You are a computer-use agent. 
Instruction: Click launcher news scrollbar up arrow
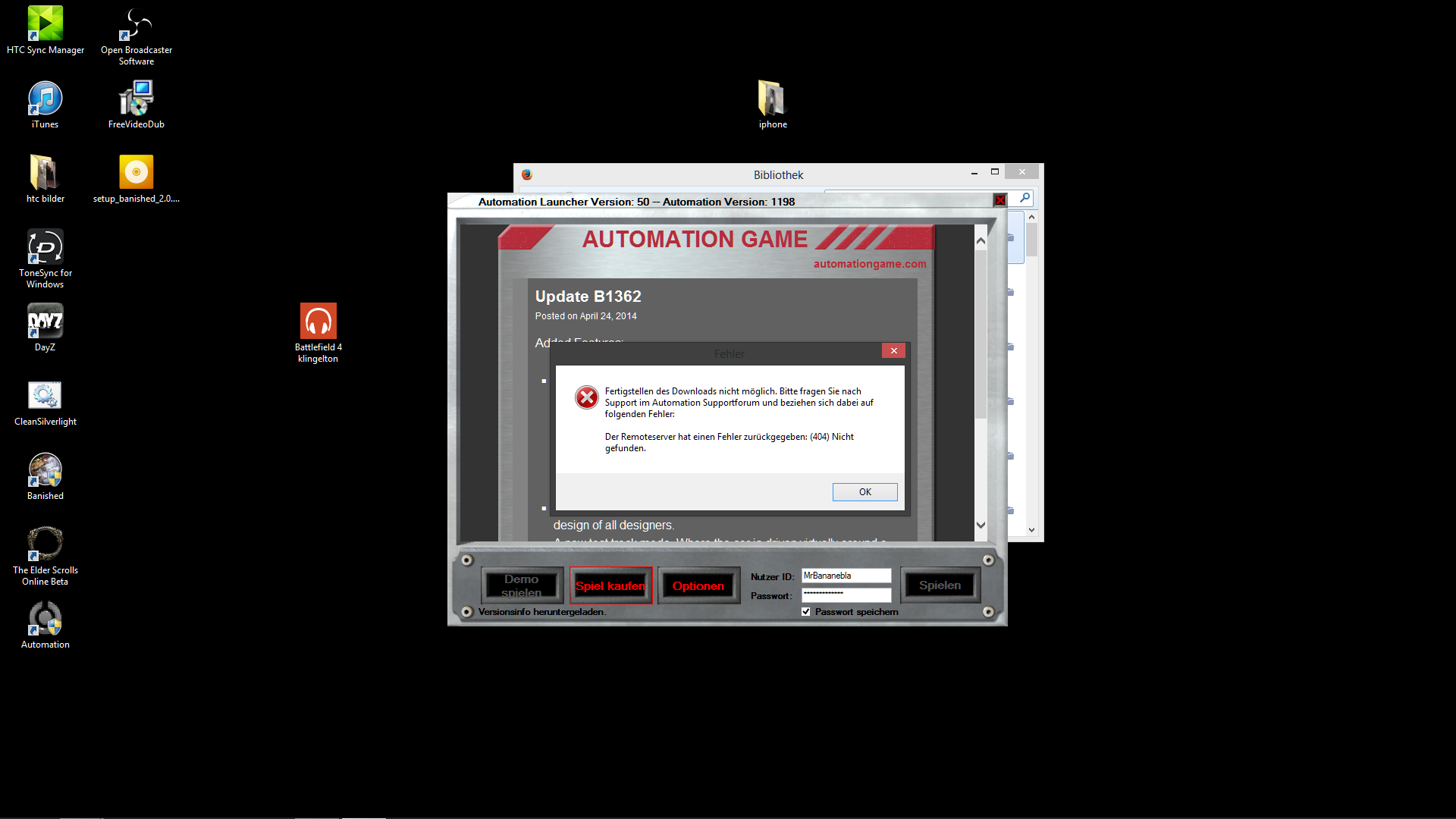pos(981,240)
